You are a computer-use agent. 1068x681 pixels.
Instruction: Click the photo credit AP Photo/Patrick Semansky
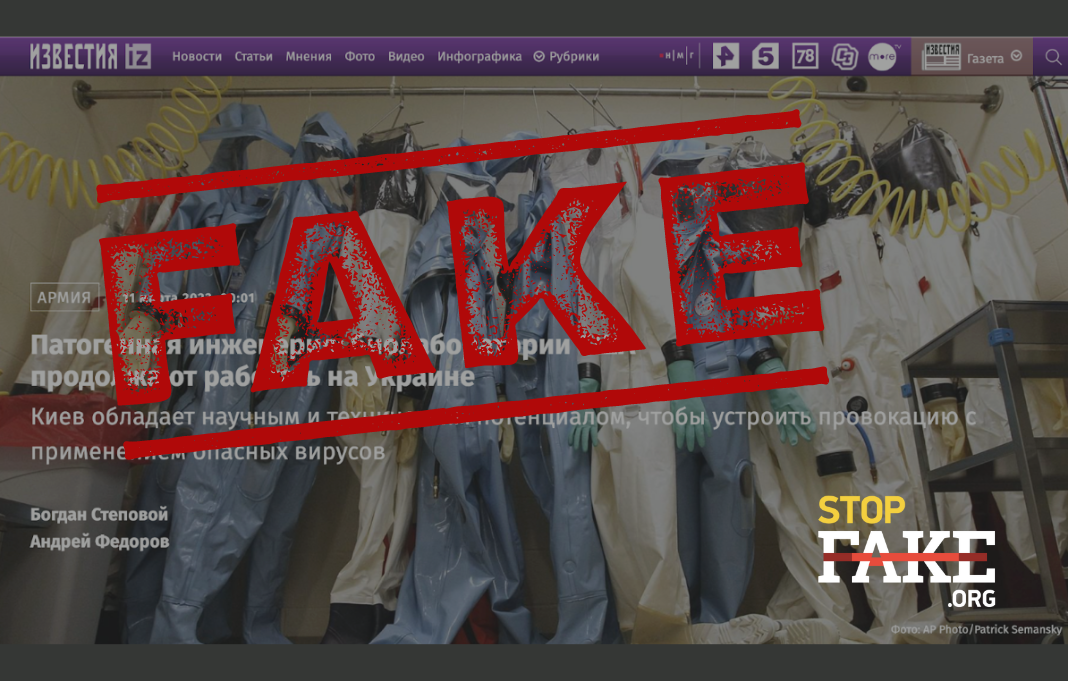click(x=976, y=629)
